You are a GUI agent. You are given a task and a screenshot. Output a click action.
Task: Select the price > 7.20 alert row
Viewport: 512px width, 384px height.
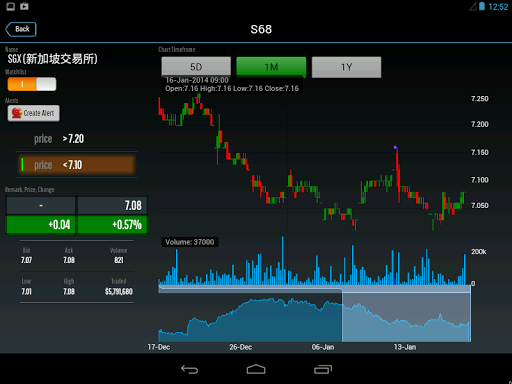click(76, 139)
